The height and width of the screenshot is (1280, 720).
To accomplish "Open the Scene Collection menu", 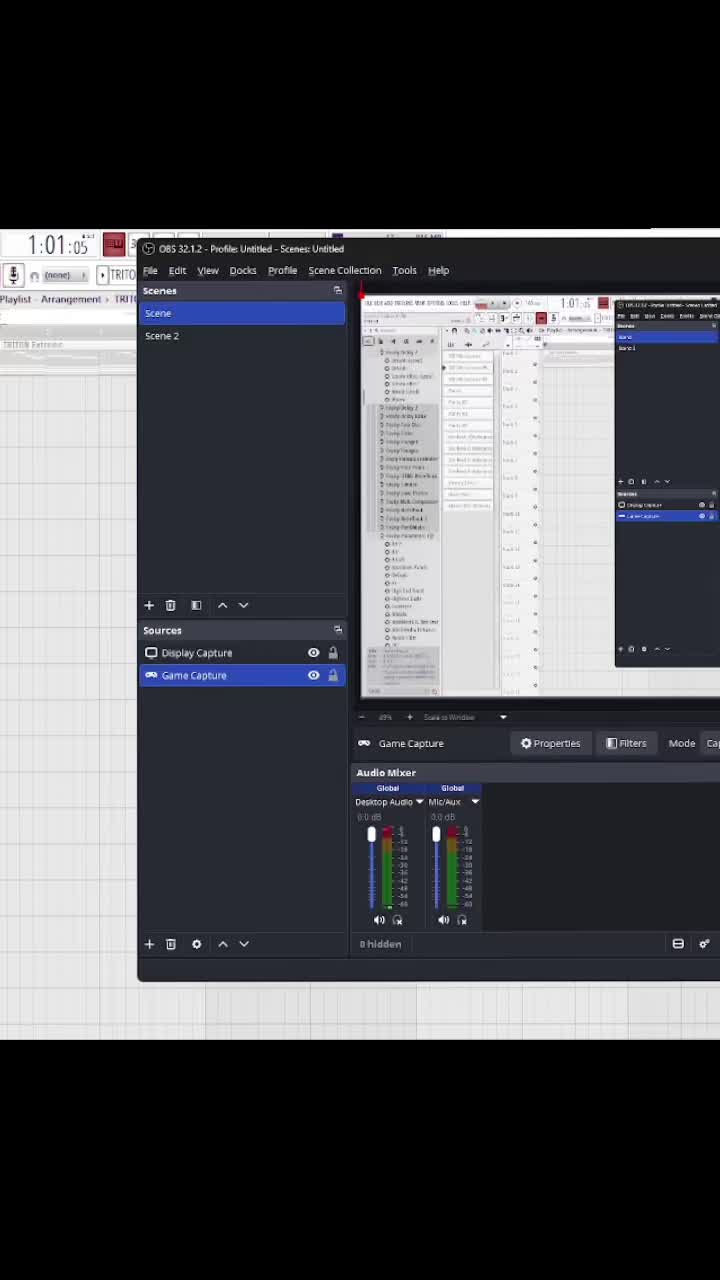I will tap(344, 270).
